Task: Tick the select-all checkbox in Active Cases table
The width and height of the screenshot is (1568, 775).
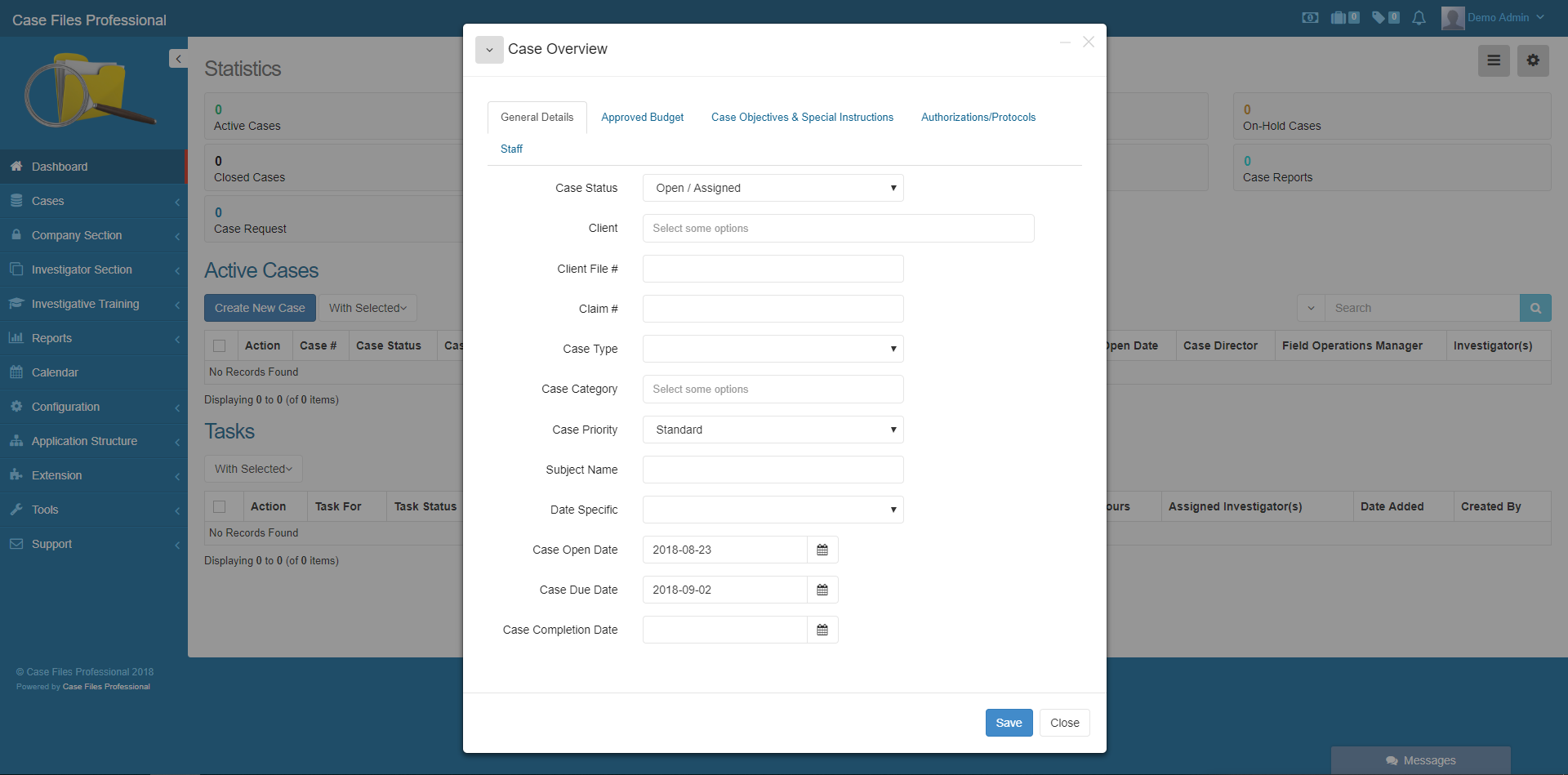Action: [x=220, y=345]
